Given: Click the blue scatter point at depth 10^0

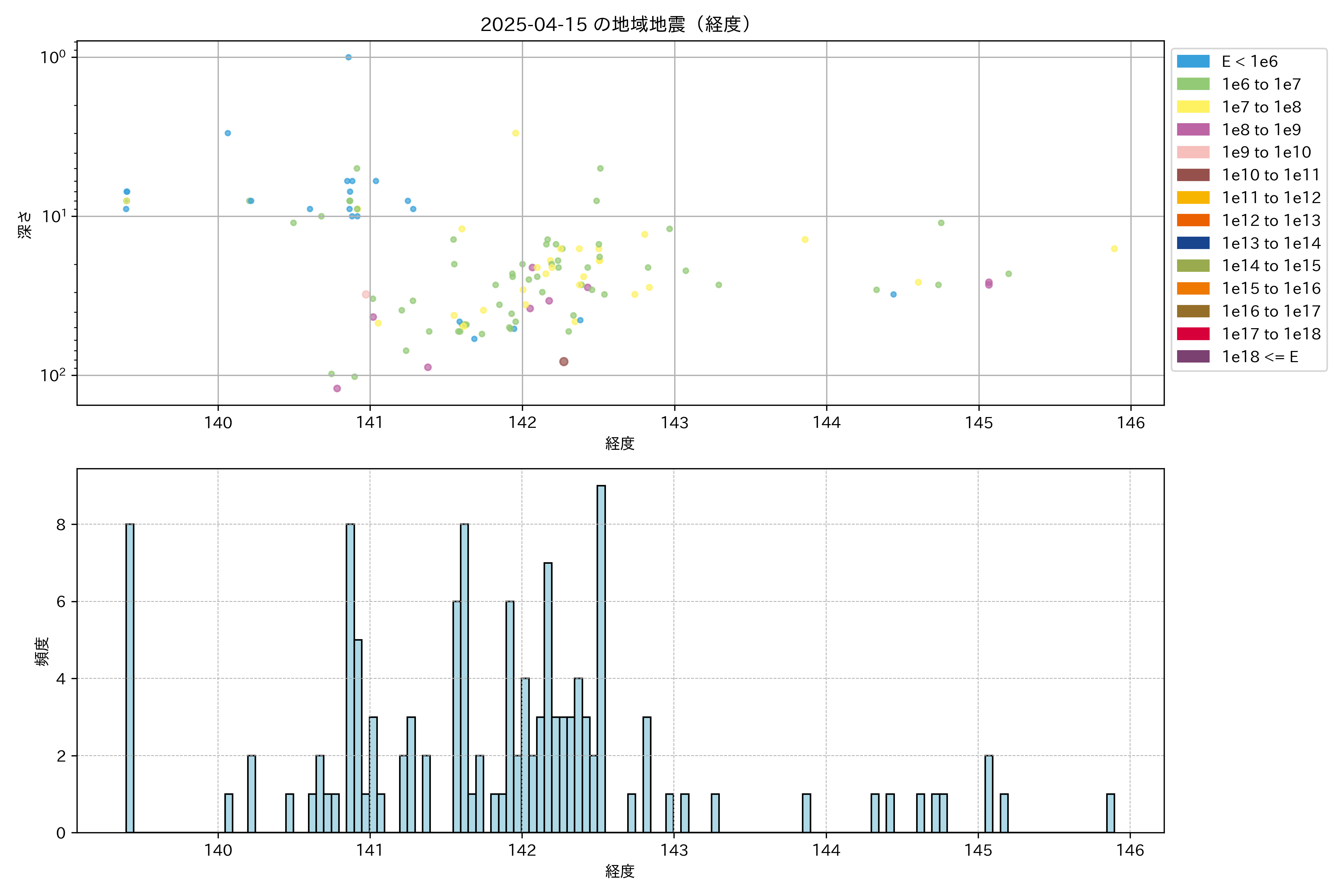Looking at the screenshot, I should (349, 57).
